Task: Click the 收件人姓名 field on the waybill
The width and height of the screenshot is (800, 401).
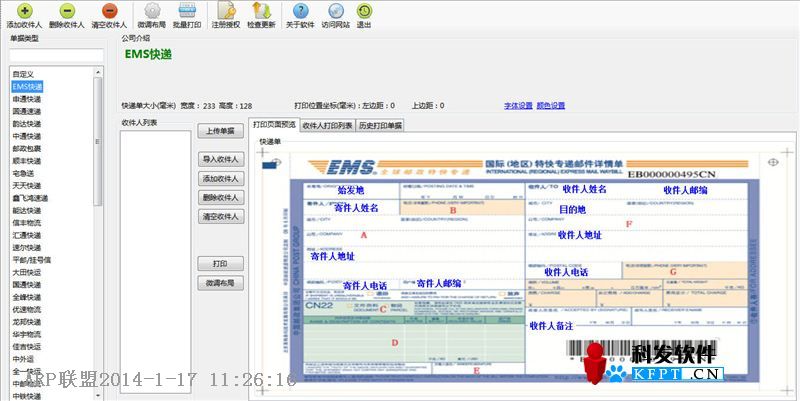Action: (x=584, y=189)
